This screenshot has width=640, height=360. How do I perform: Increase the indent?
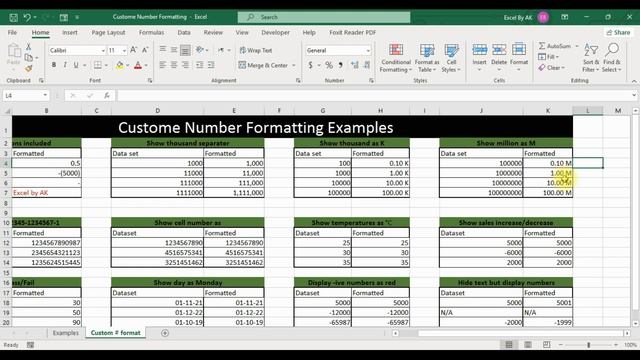(x=211, y=65)
